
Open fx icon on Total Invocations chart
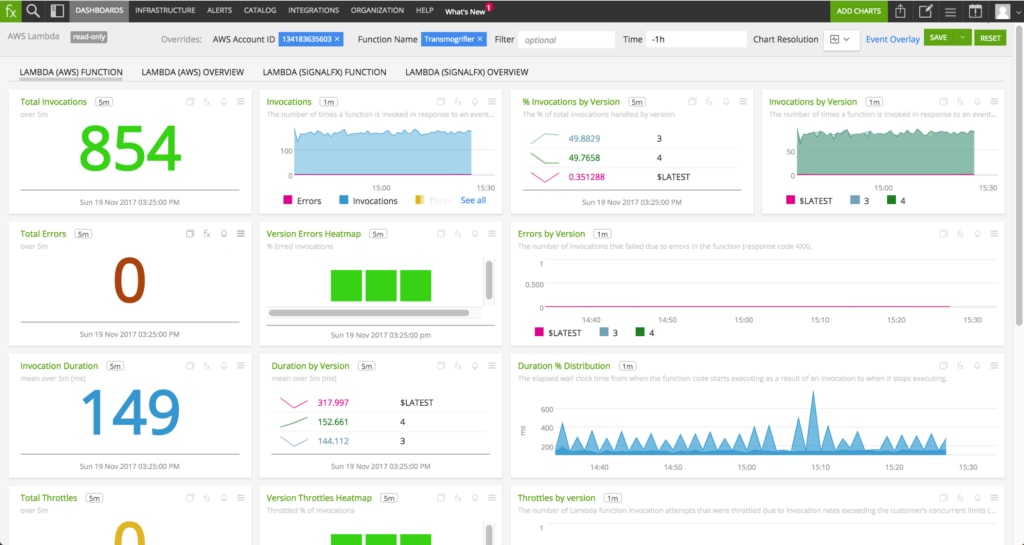tap(207, 102)
